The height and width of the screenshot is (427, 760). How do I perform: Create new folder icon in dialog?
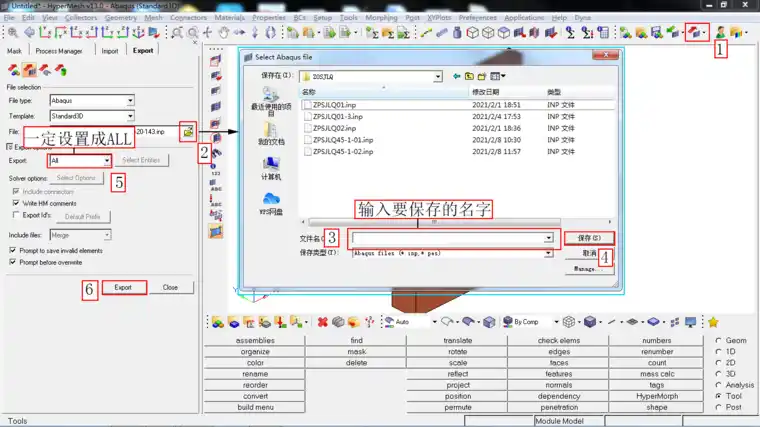tap(482, 76)
